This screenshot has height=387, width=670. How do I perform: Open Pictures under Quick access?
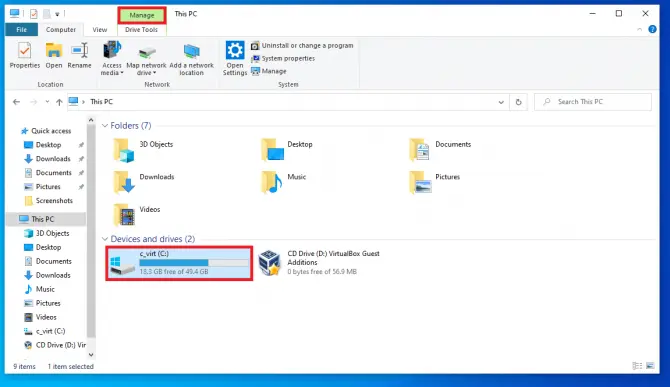pyautogui.click(x=48, y=187)
